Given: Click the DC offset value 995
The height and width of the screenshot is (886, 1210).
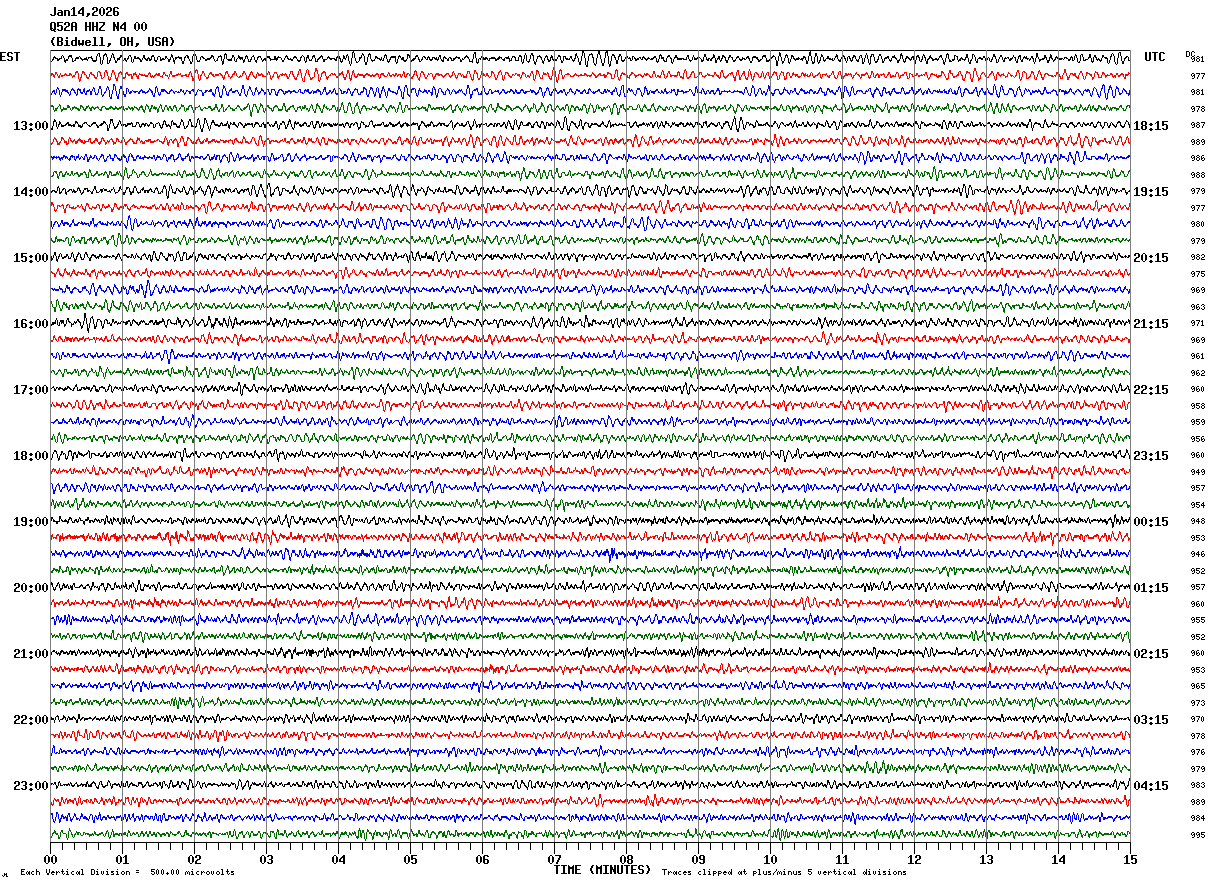Looking at the screenshot, I should [x=1197, y=835].
